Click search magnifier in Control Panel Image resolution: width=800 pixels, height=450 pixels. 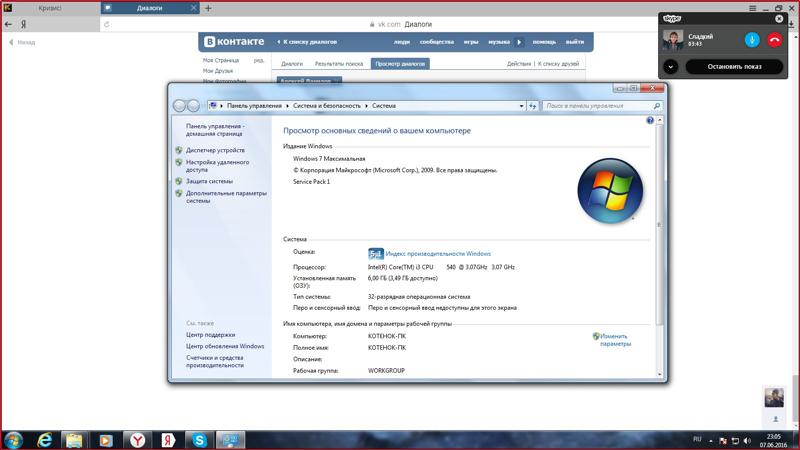click(x=657, y=106)
